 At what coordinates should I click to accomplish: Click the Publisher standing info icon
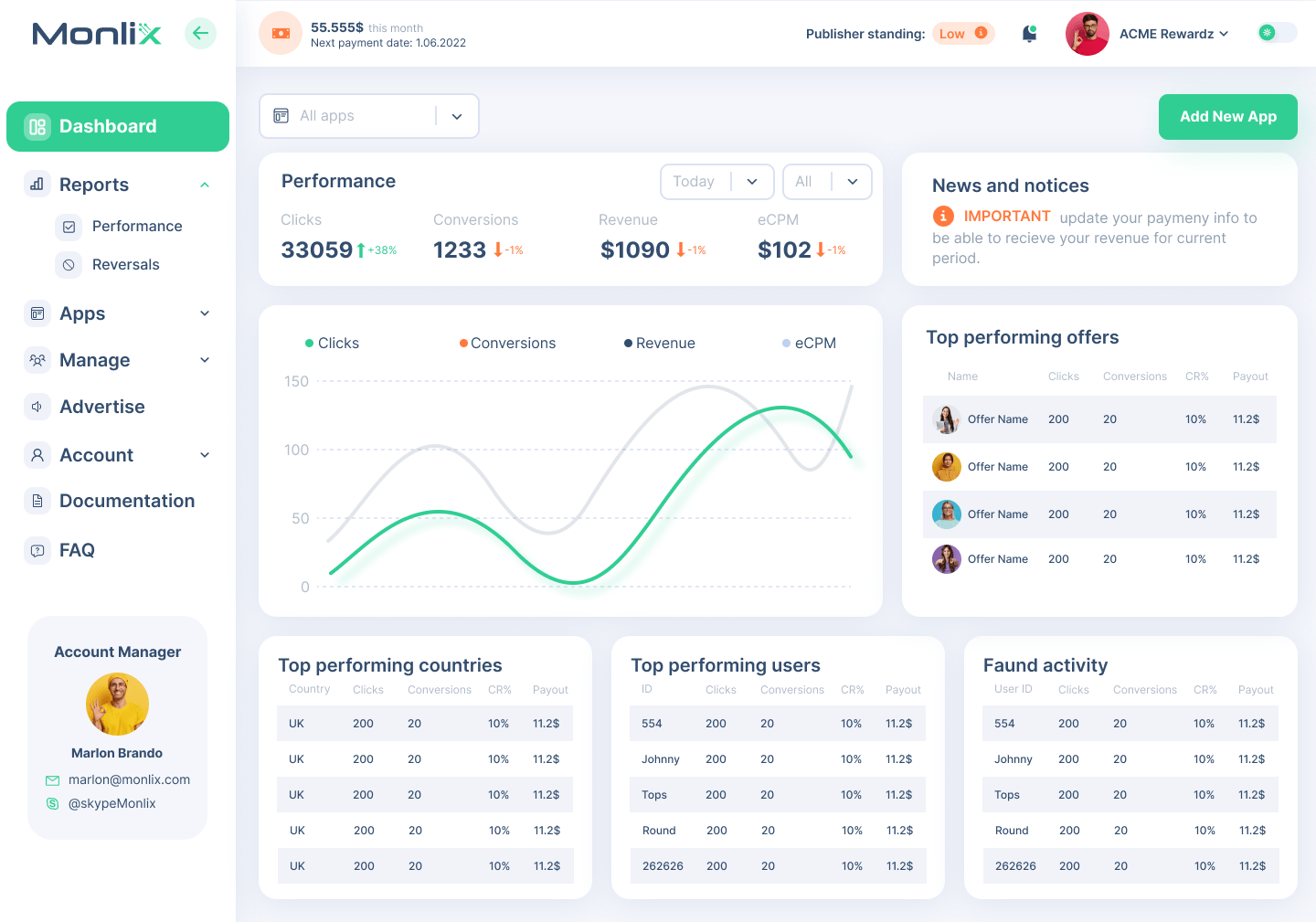981,33
